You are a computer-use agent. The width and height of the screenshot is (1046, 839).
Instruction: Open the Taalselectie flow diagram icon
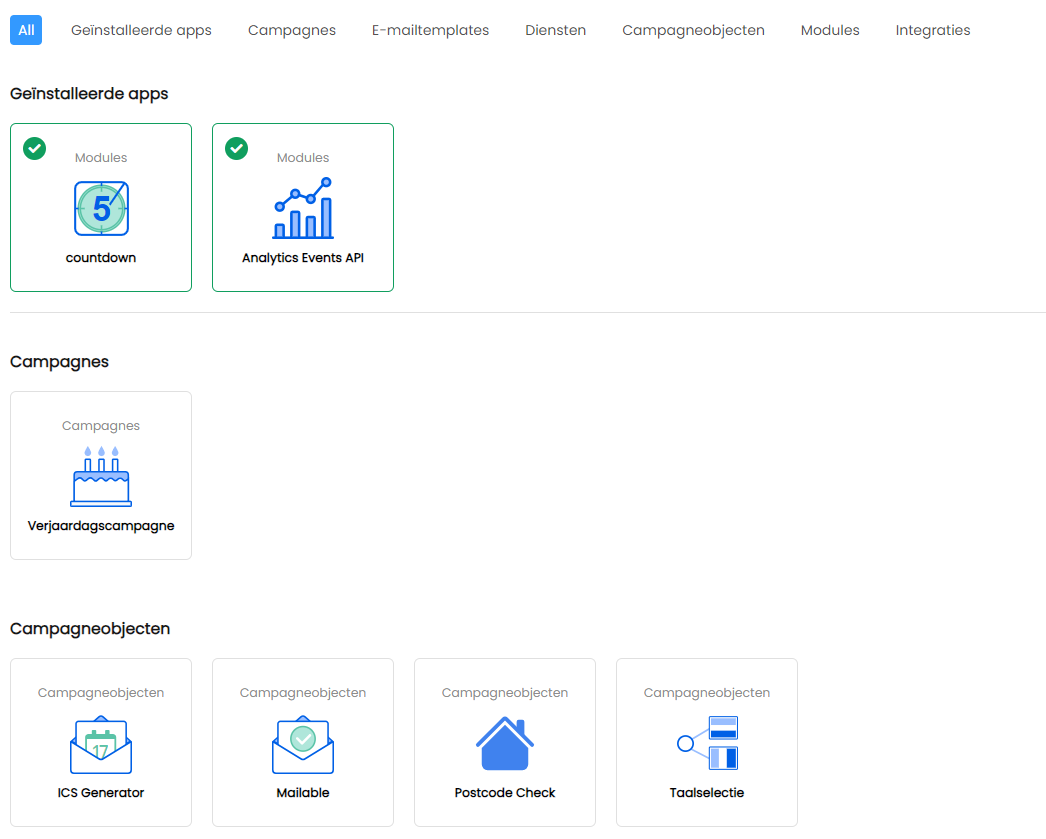(707, 744)
